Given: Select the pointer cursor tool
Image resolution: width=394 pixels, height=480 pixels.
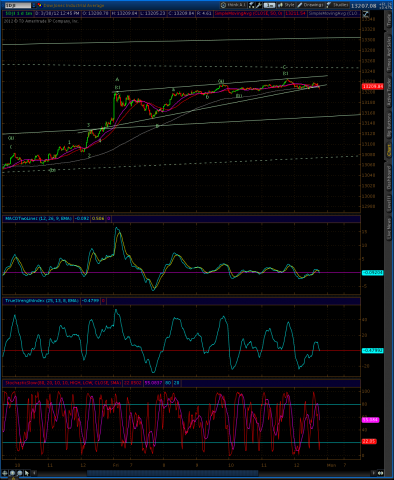Looking at the screenshot, I should click(27, 473).
